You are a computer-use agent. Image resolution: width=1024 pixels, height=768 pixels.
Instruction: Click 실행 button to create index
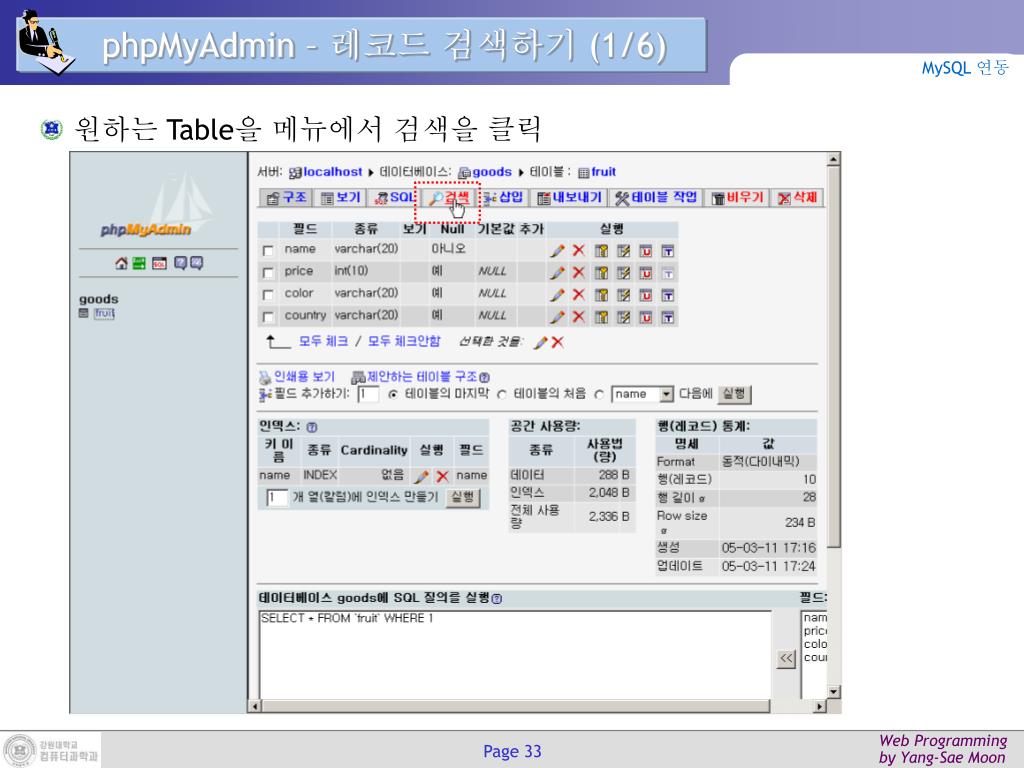pos(463,498)
